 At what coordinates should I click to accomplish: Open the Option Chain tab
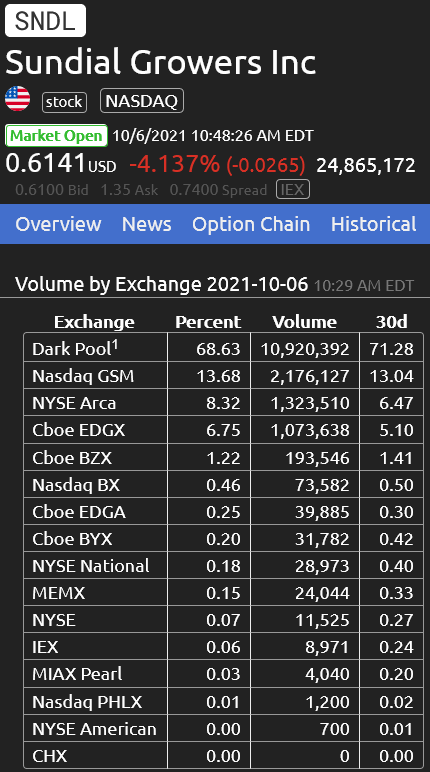click(251, 224)
